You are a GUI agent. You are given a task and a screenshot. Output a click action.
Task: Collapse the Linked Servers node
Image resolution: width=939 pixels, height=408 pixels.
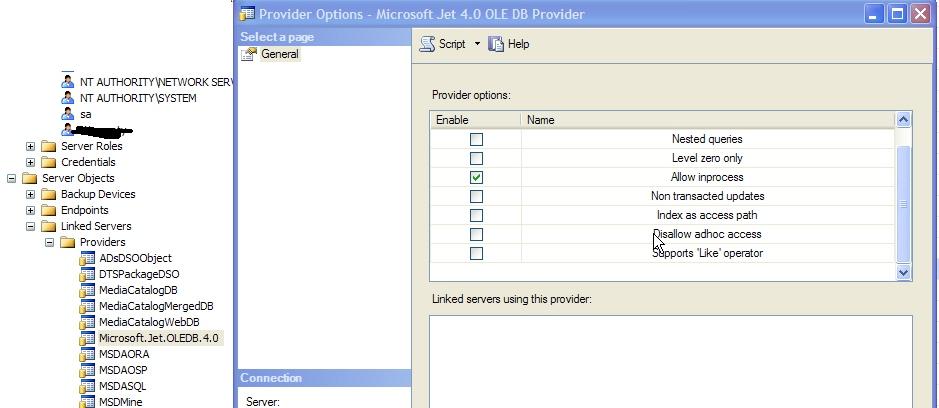31,226
